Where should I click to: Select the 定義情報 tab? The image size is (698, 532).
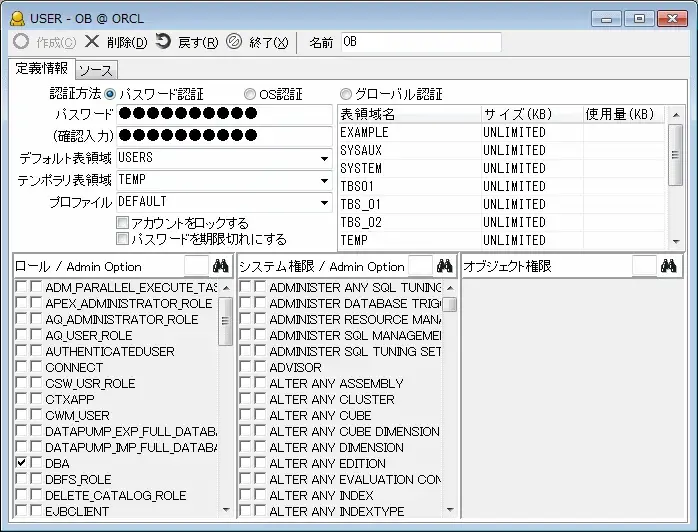point(42,69)
